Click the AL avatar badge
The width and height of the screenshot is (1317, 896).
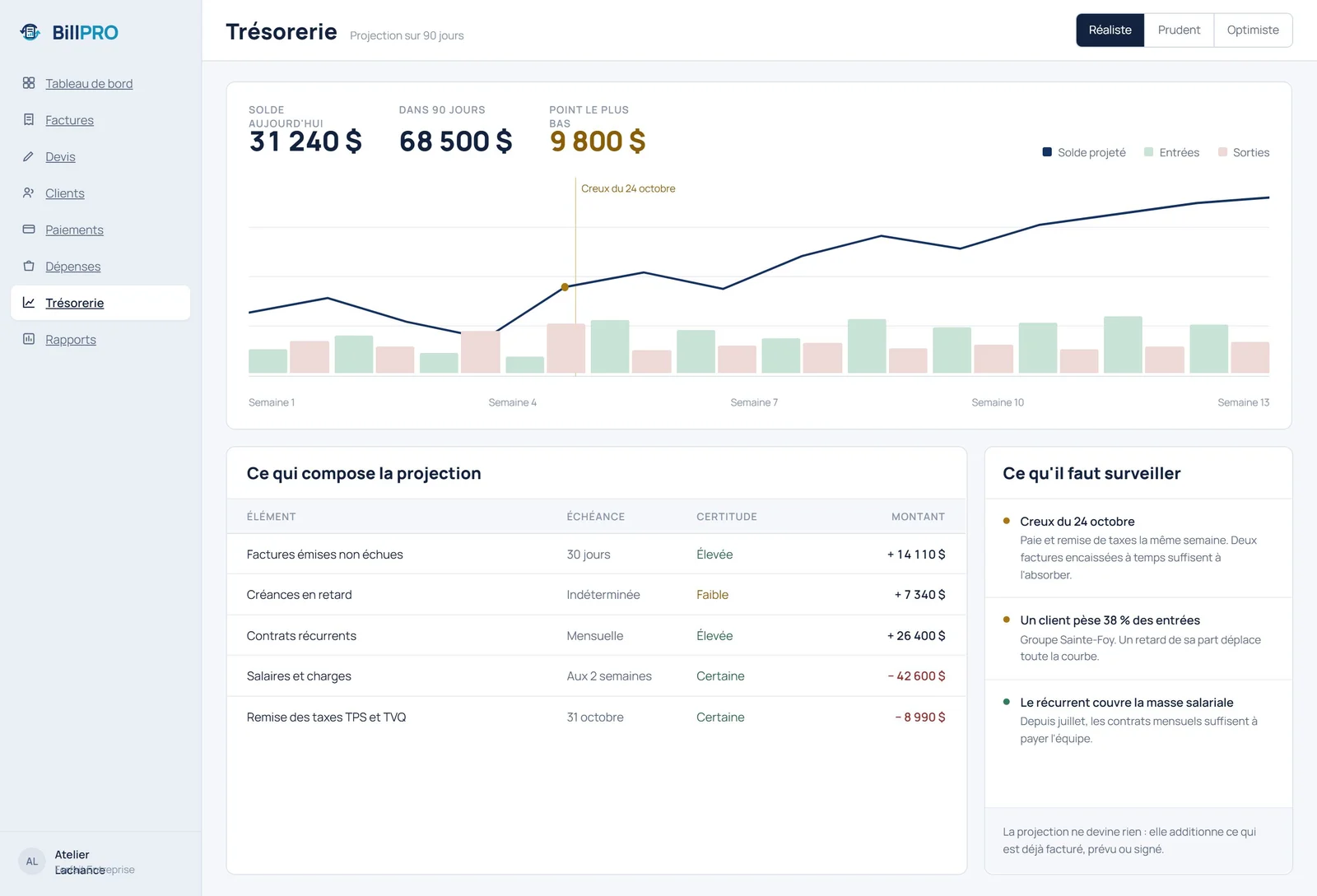(32, 861)
